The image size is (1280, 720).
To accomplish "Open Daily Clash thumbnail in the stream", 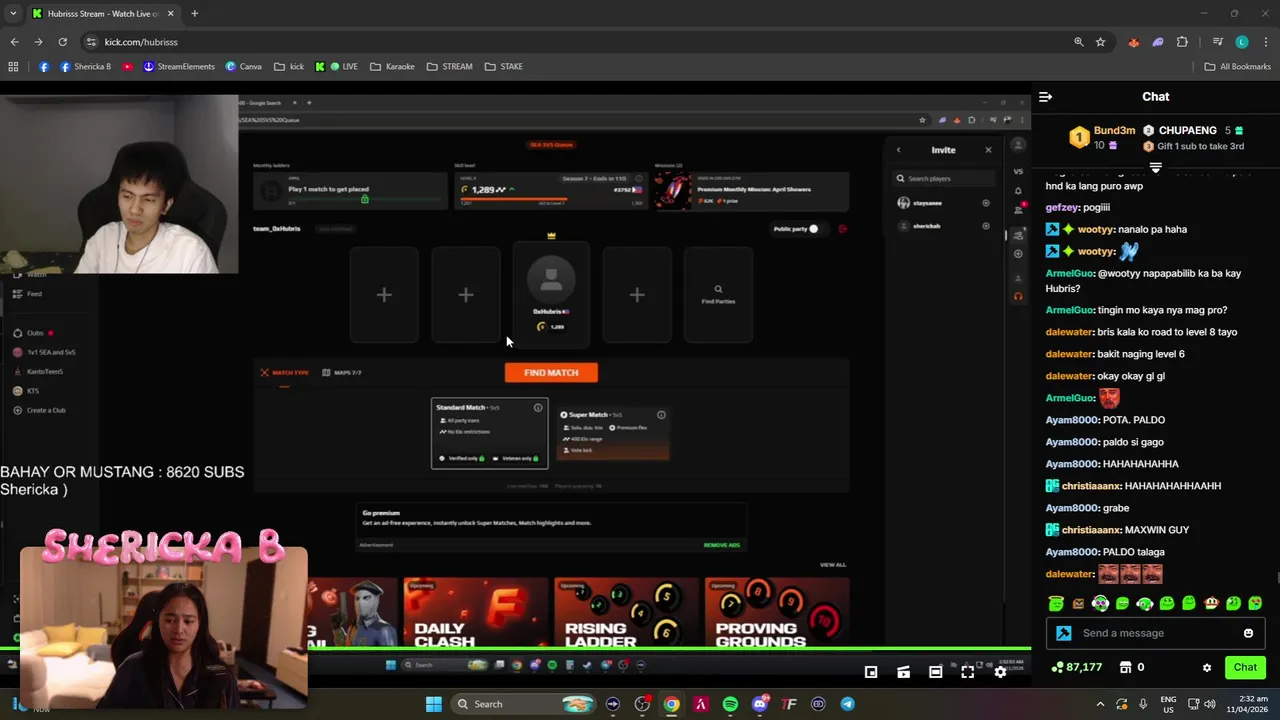I will (475, 612).
